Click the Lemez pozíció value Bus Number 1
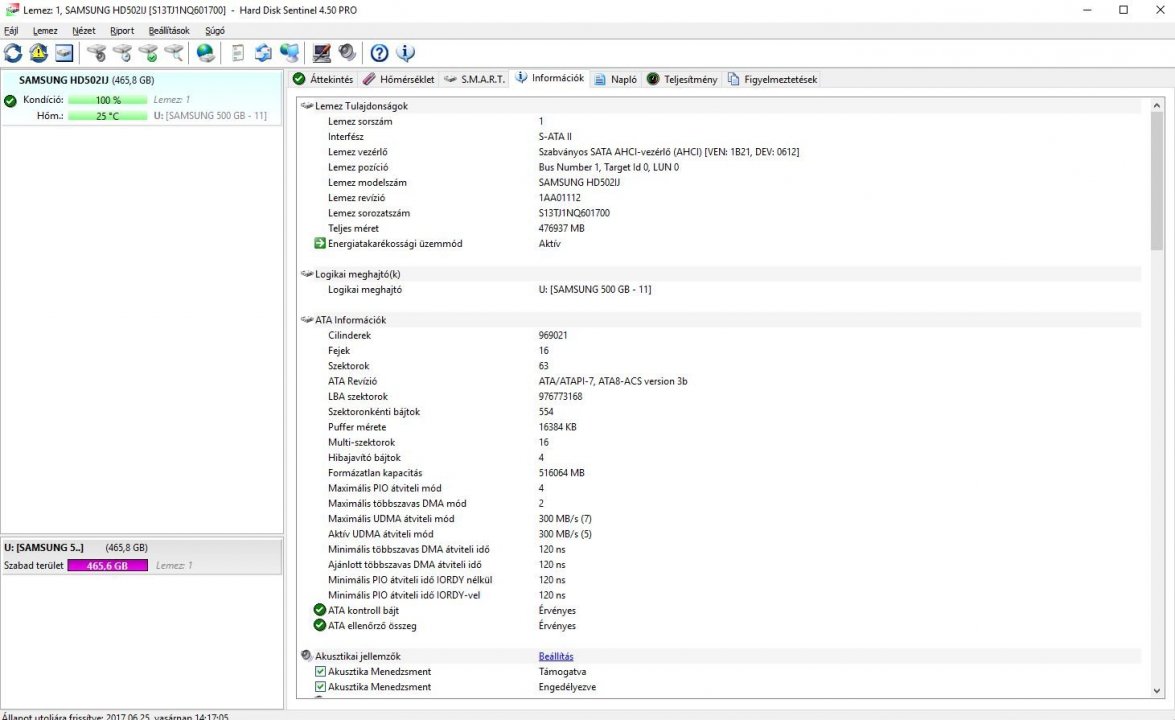Screen dimensions: 1175x720 point(608,167)
